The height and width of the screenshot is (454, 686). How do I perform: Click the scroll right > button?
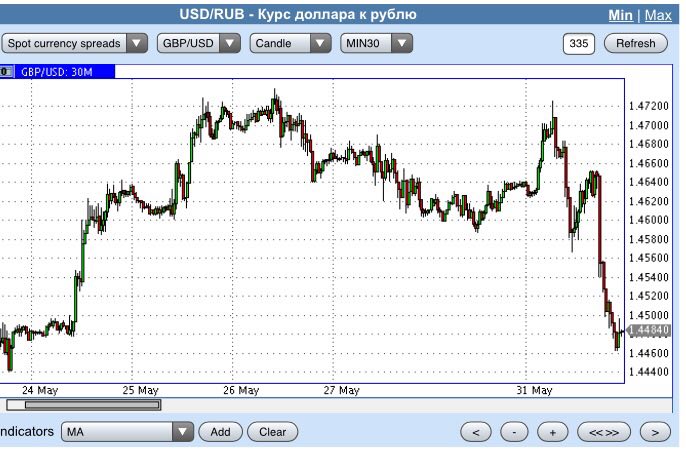(x=655, y=432)
